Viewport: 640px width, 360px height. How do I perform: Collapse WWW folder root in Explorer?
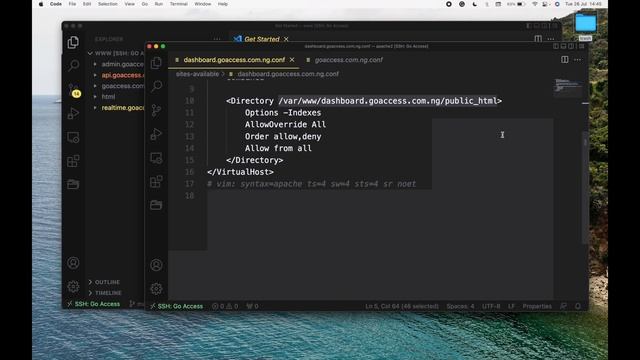pyautogui.click(x=116, y=53)
